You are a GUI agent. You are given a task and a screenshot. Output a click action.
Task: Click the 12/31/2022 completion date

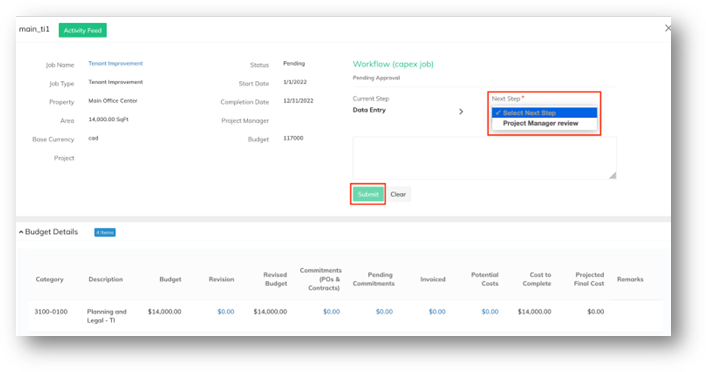click(x=298, y=101)
